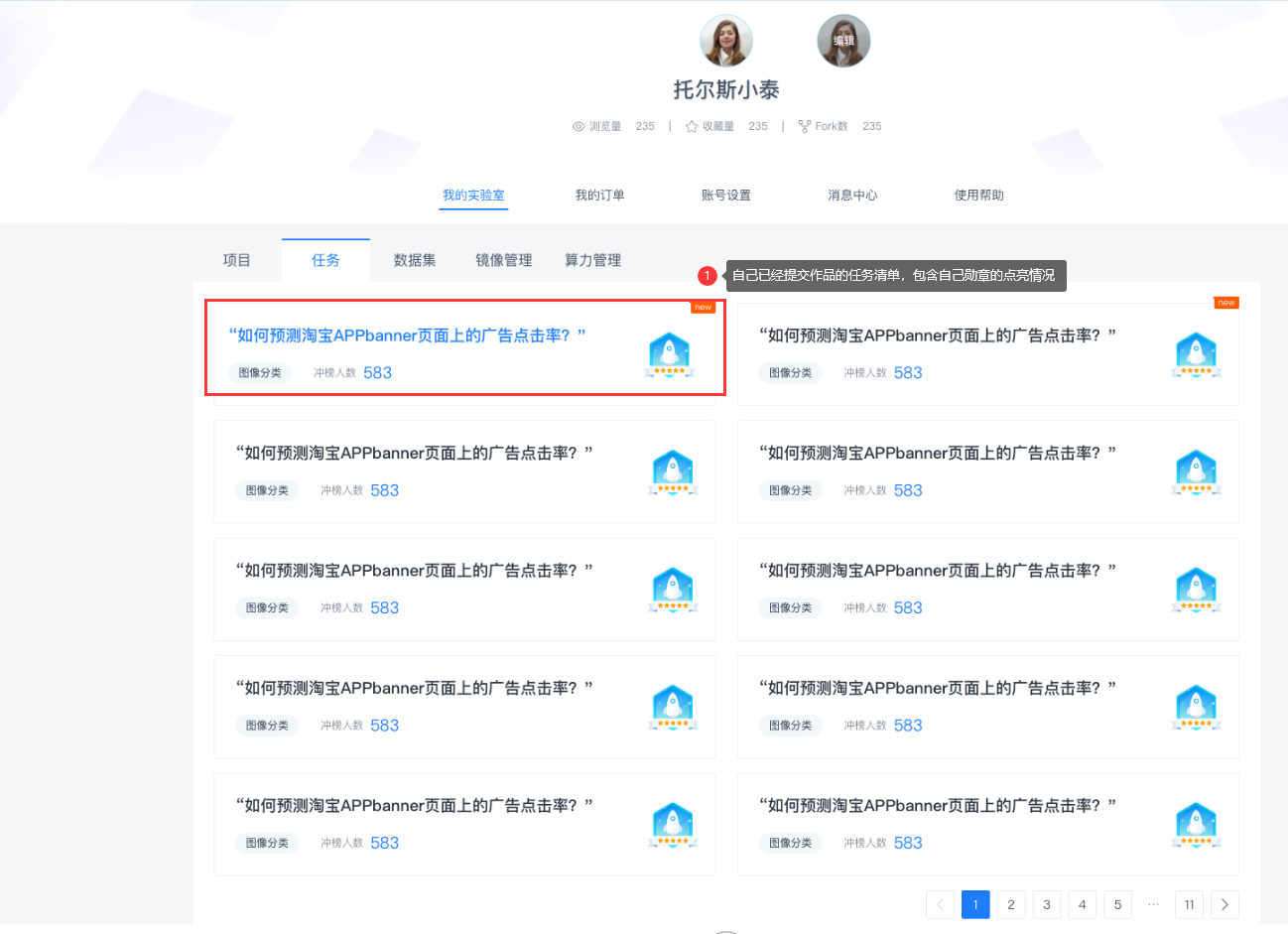The image size is (1288, 934).
Task: Click the pagination ellipsis to skip pages
Action: [x=1153, y=904]
